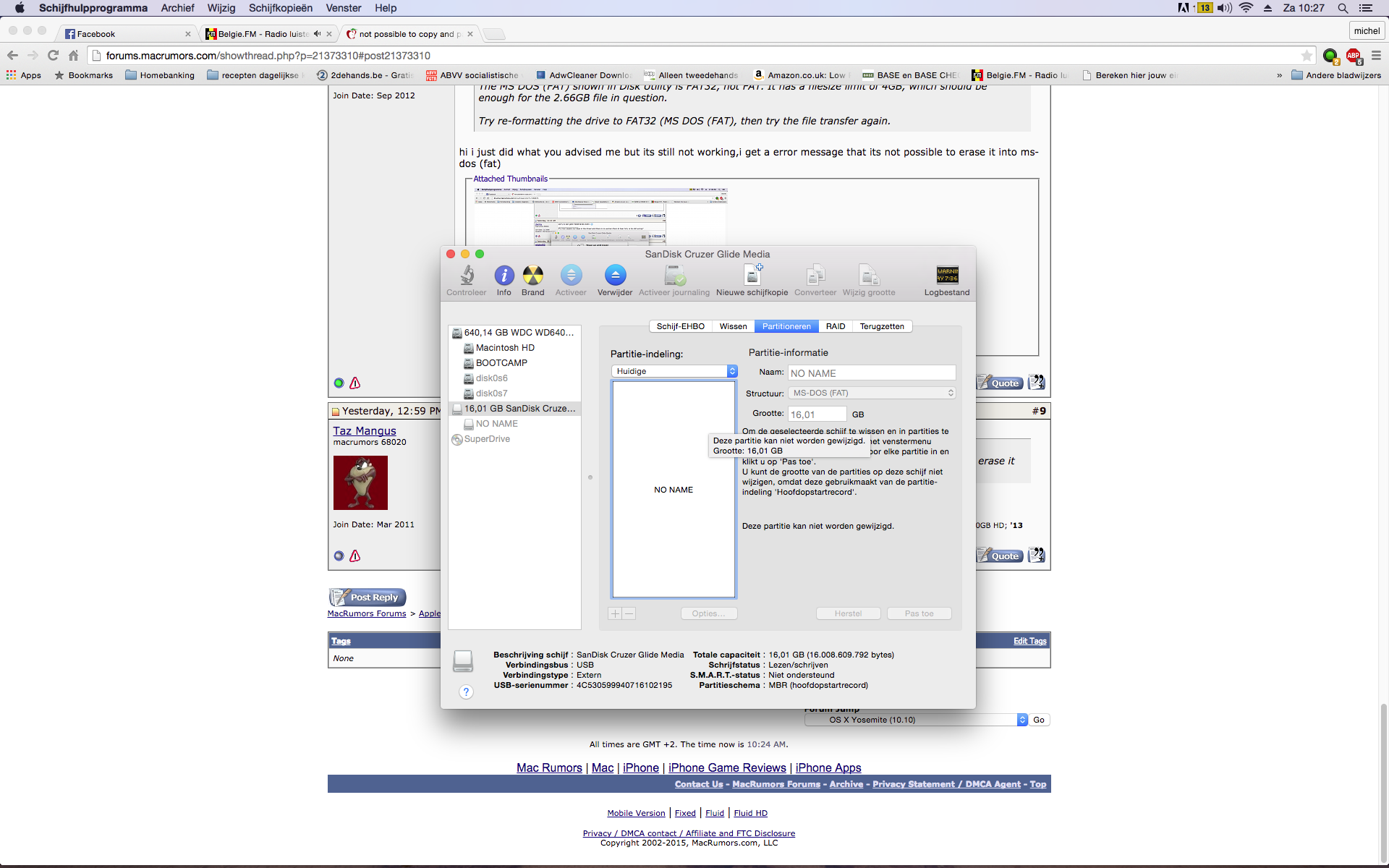This screenshot has width=1389, height=868.
Task: Click the volume menu bar icon
Action: point(1224,8)
